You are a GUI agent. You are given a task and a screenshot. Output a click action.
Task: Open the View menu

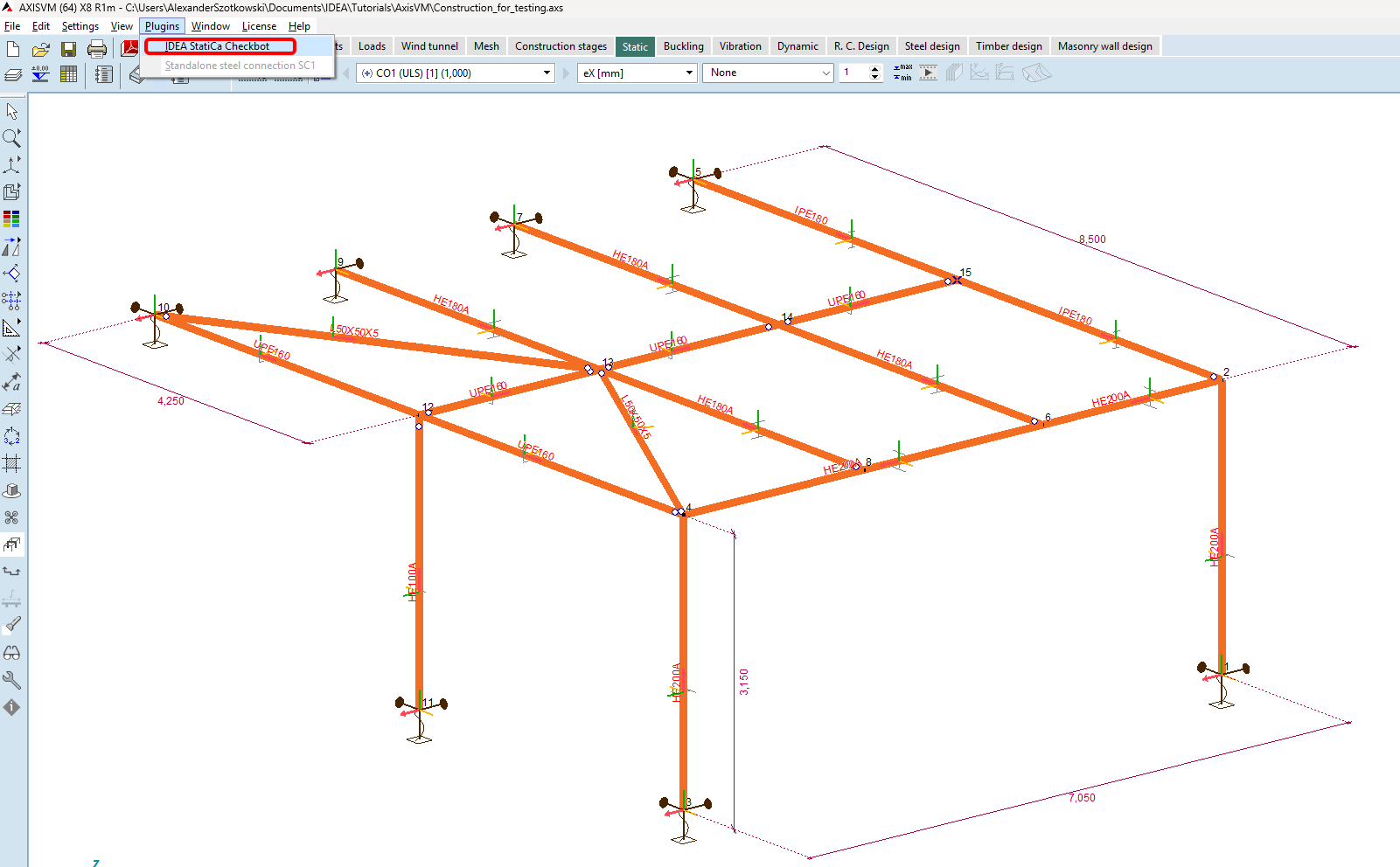(x=122, y=26)
